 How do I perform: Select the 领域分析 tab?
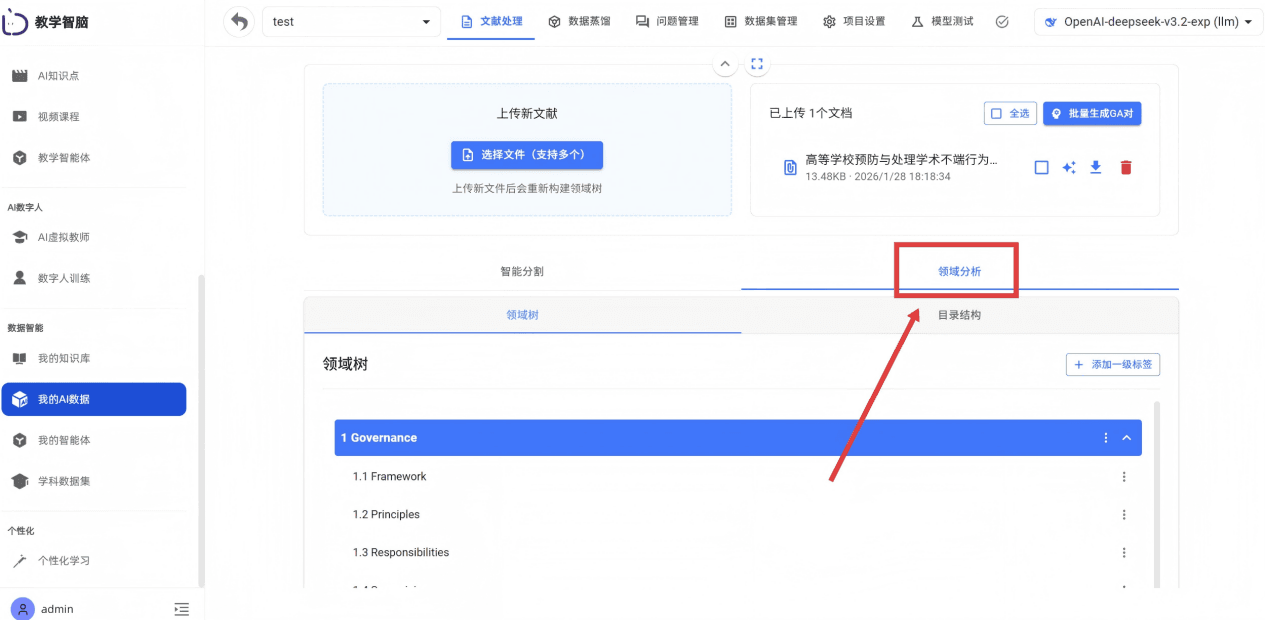[x=960, y=271]
